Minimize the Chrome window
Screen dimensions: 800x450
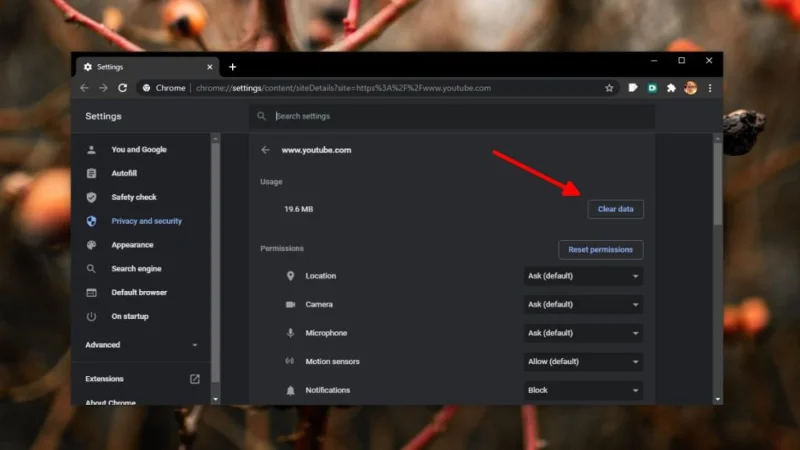pos(654,61)
